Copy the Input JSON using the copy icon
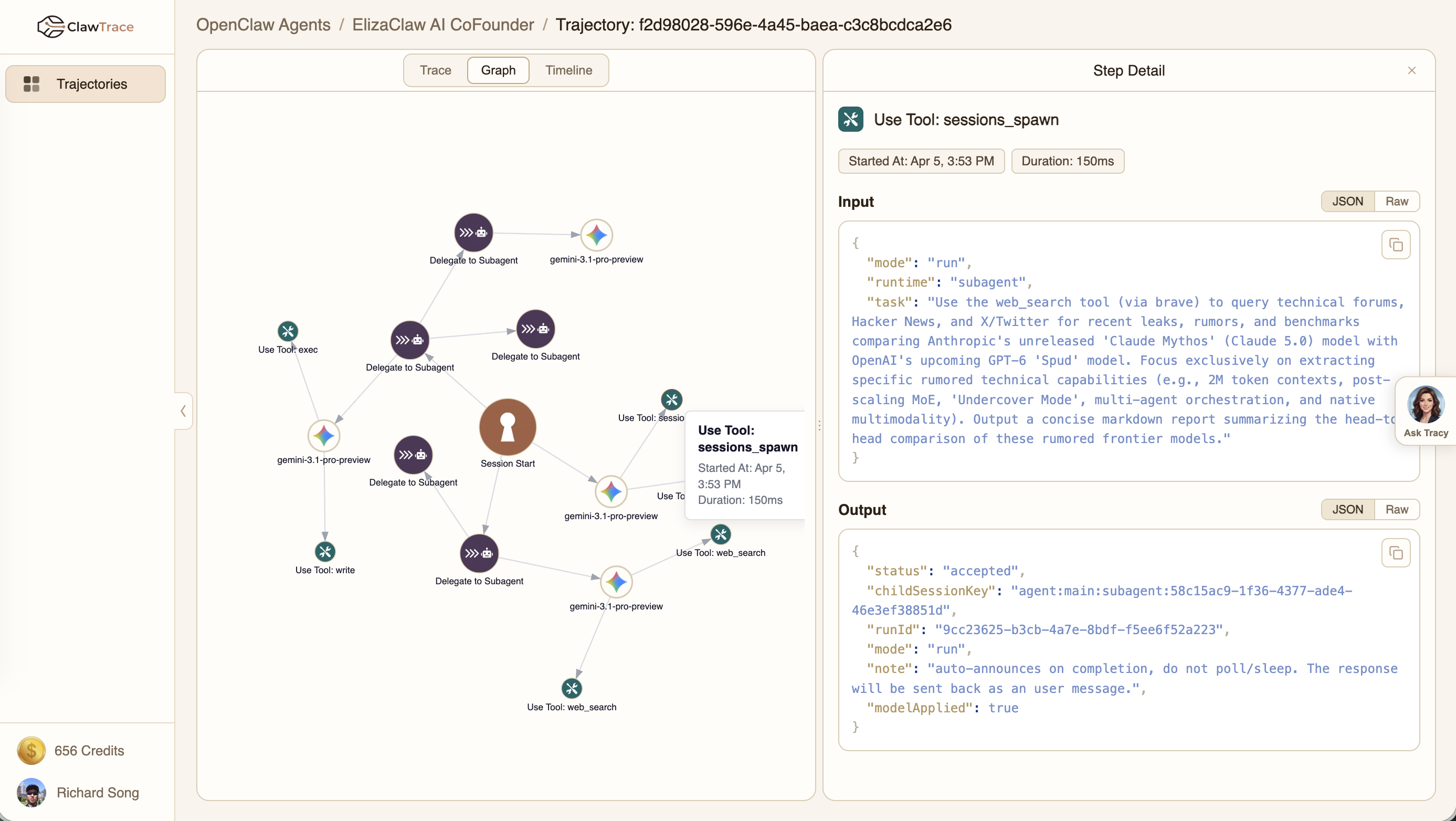 coord(1396,244)
